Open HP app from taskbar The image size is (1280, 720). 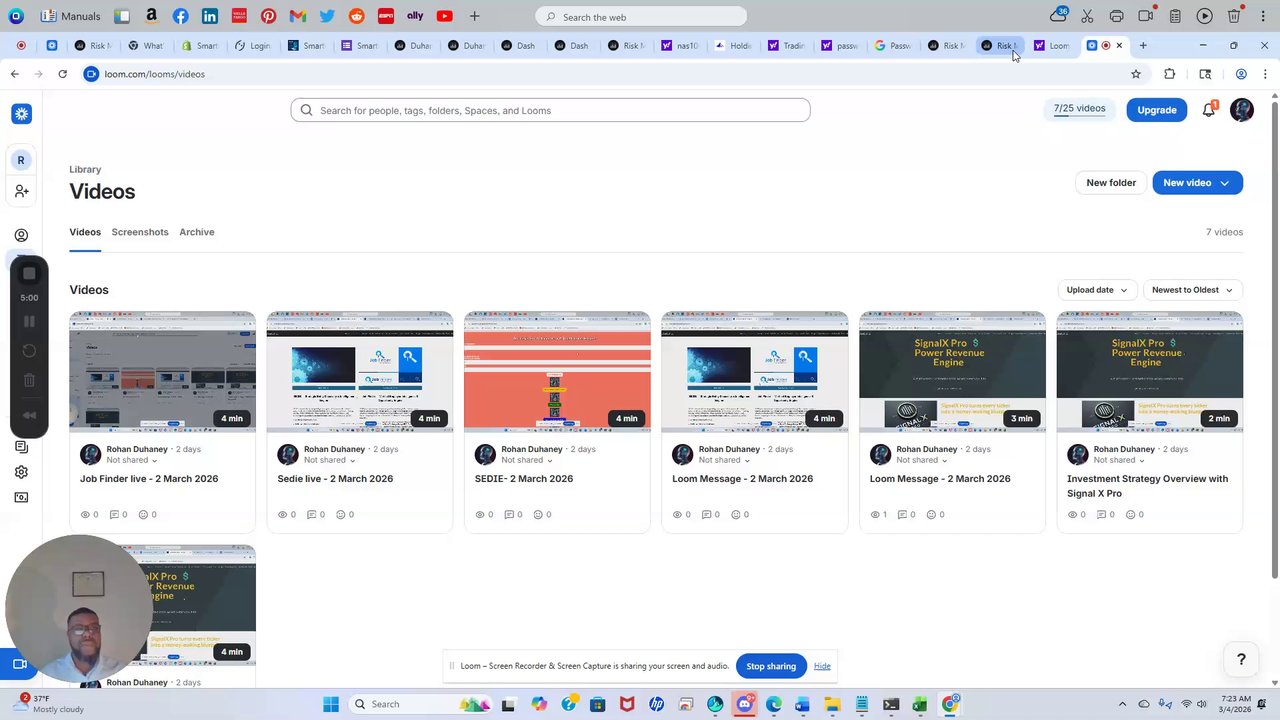(x=657, y=704)
